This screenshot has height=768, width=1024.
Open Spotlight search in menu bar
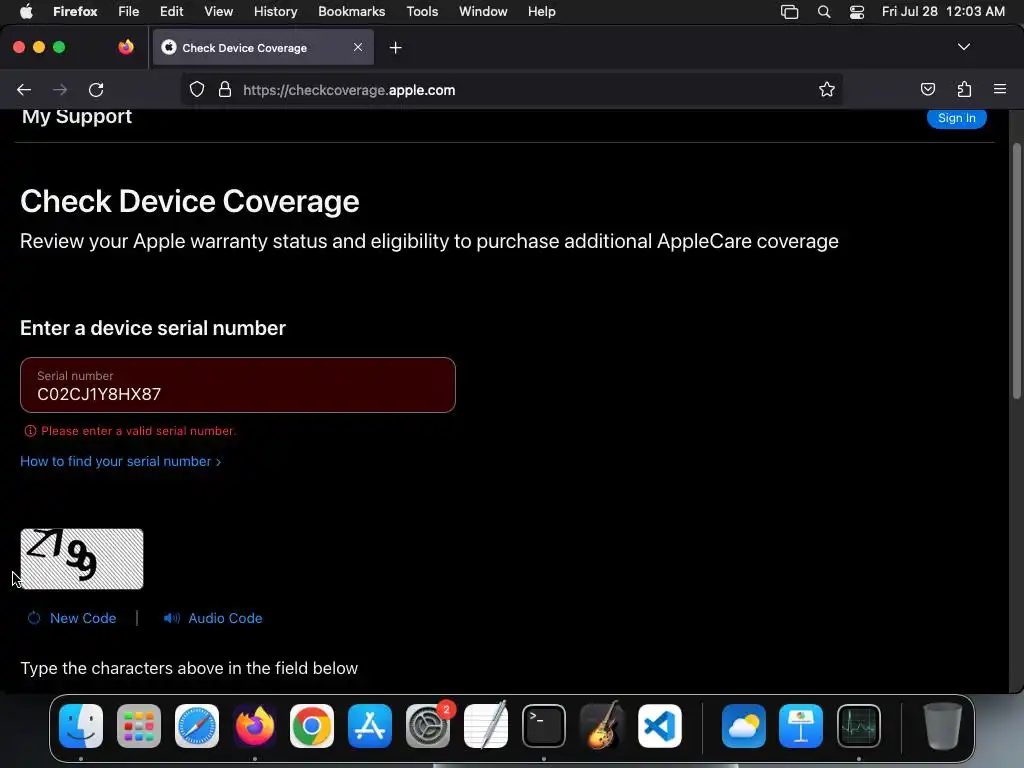point(824,12)
